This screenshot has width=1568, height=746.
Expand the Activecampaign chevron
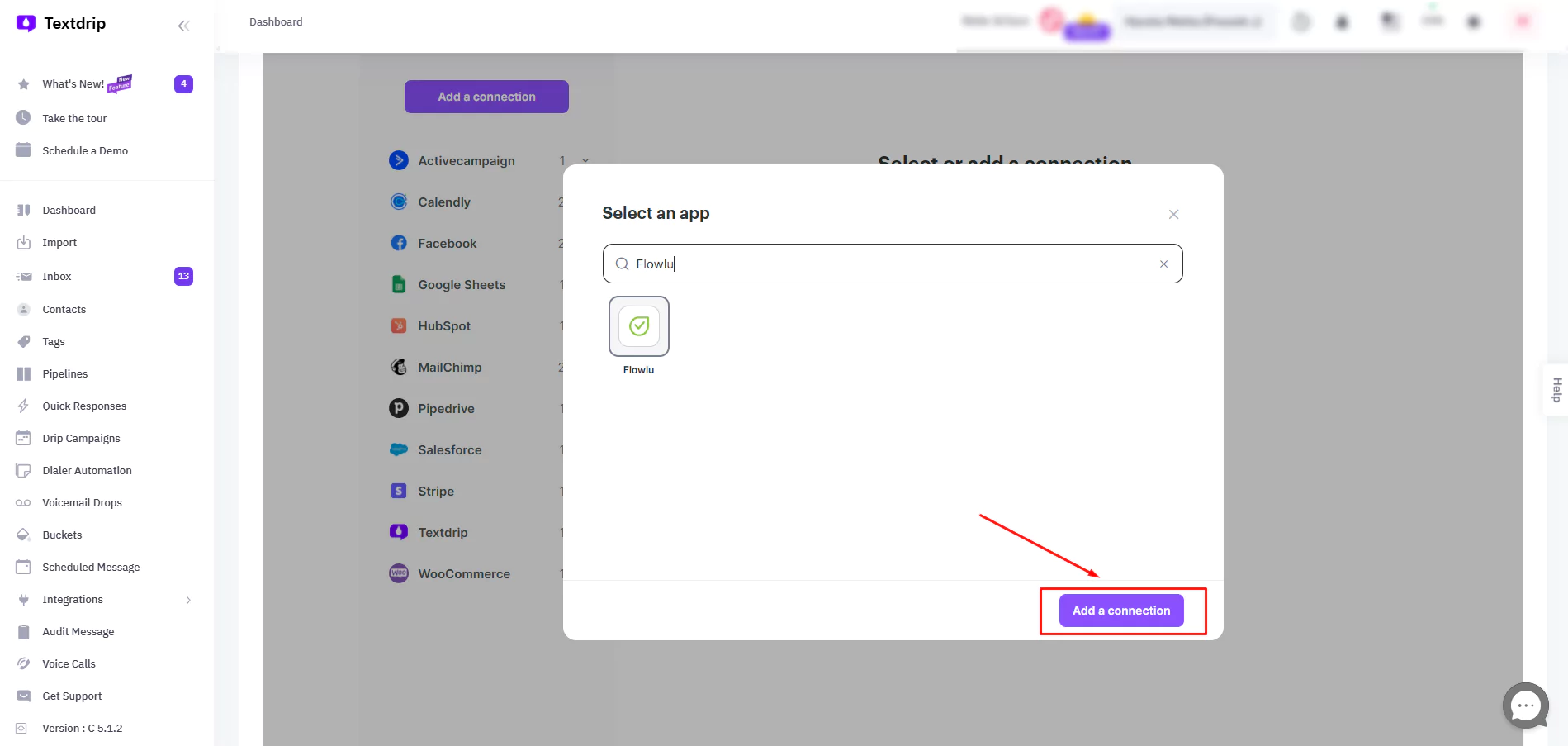point(585,160)
